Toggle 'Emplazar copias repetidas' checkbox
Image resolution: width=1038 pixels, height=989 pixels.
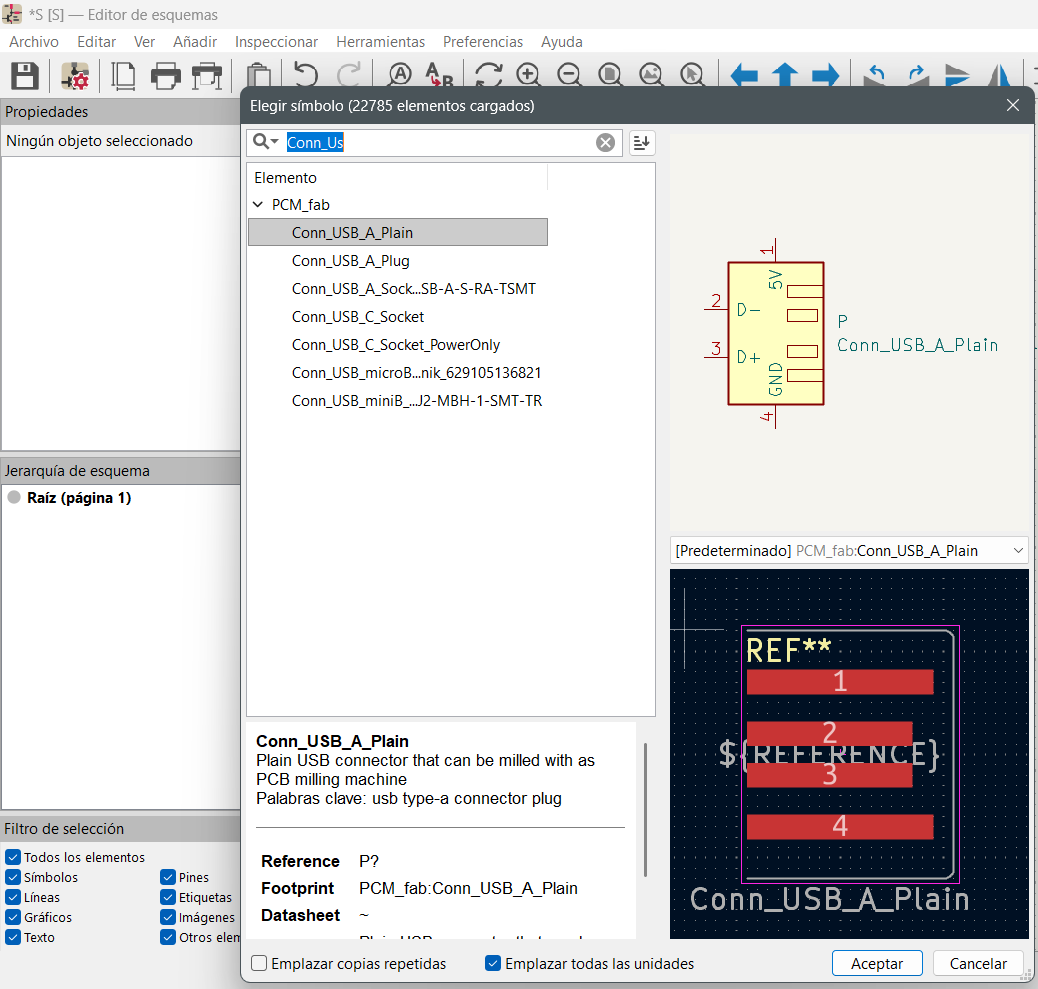pos(260,964)
